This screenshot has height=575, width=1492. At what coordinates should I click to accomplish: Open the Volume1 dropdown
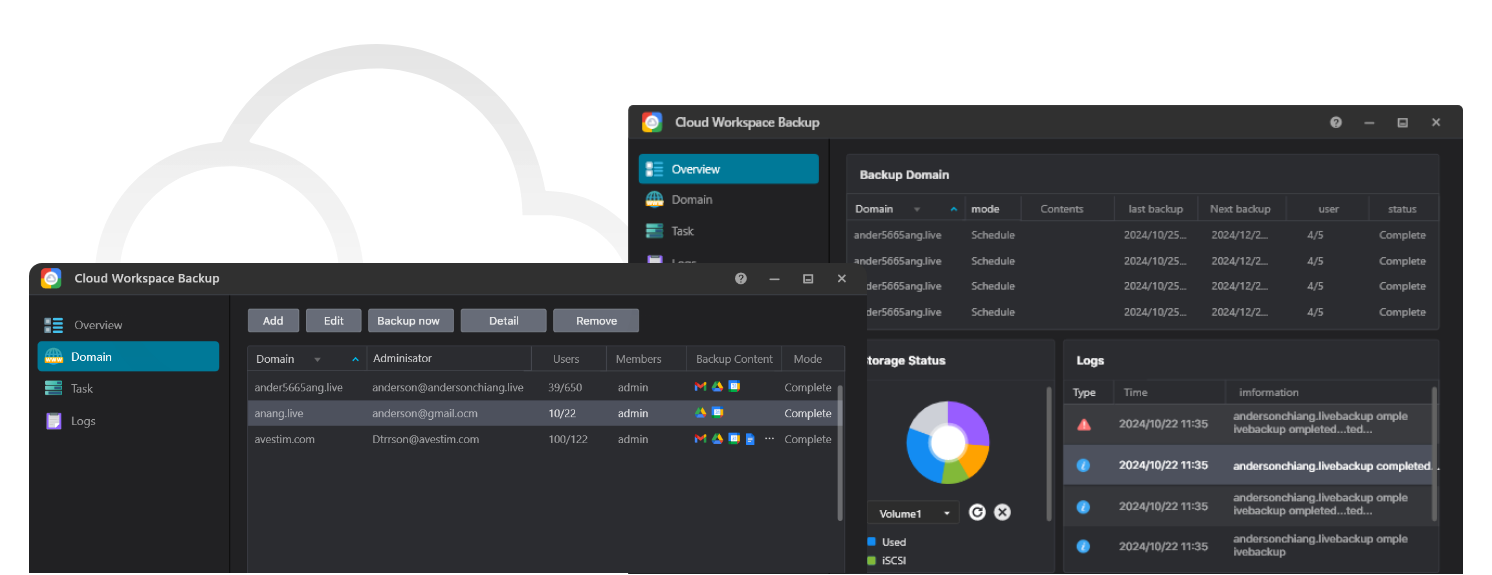(914, 513)
